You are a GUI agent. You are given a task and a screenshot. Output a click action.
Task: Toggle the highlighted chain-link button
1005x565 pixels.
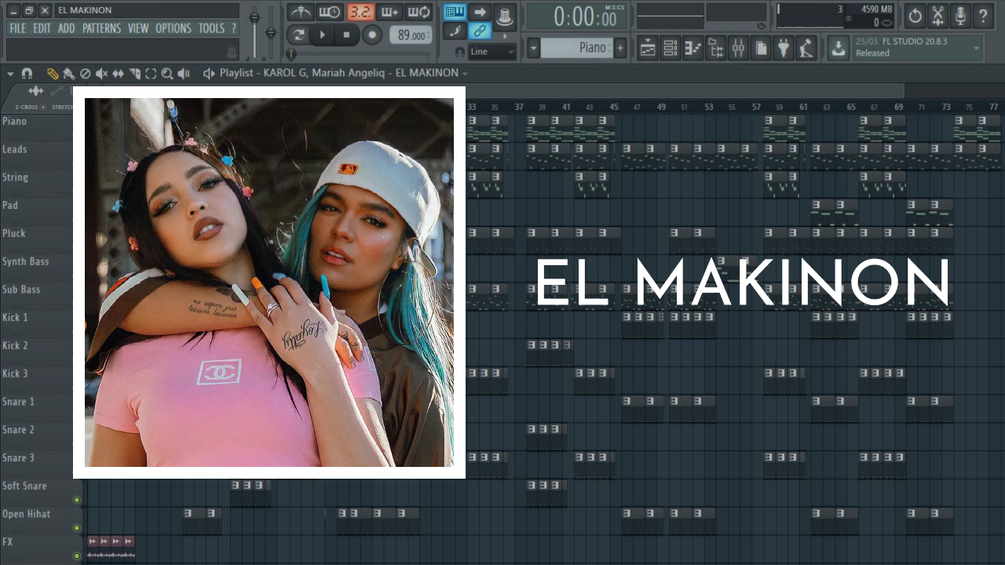[480, 31]
